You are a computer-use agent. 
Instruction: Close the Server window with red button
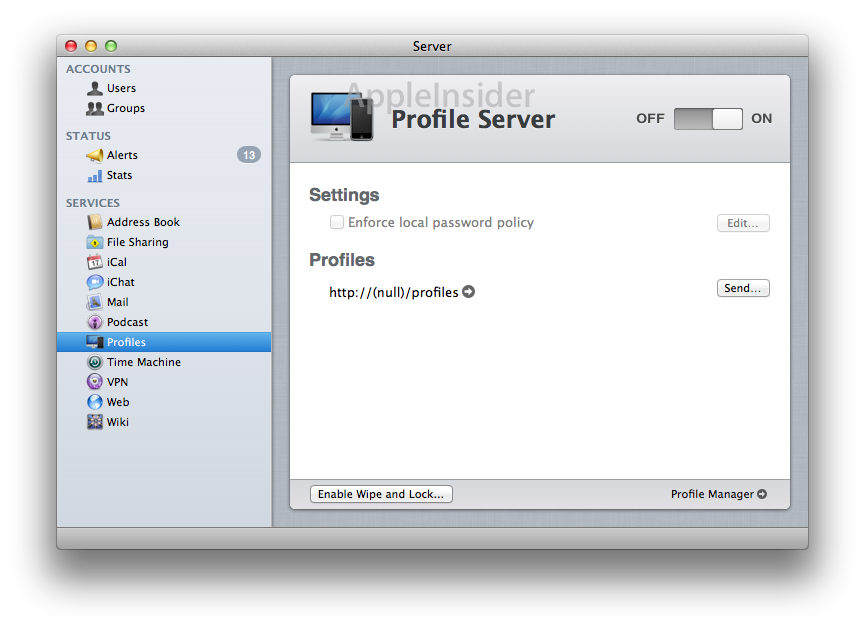pyautogui.click(x=71, y=46)
